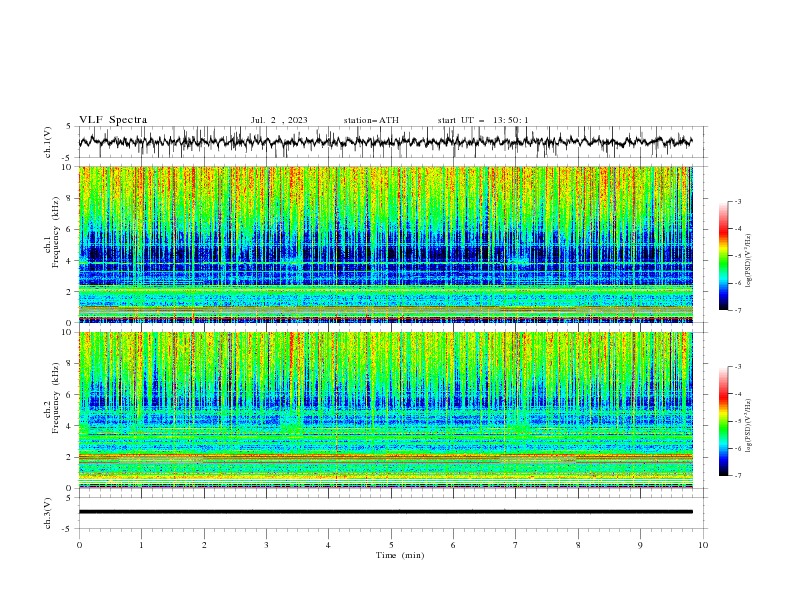The width and height of the screenshot is (792, 612).
Task: Click the '-3' label on ch.1 colorbar
Action: pos(737,201)
